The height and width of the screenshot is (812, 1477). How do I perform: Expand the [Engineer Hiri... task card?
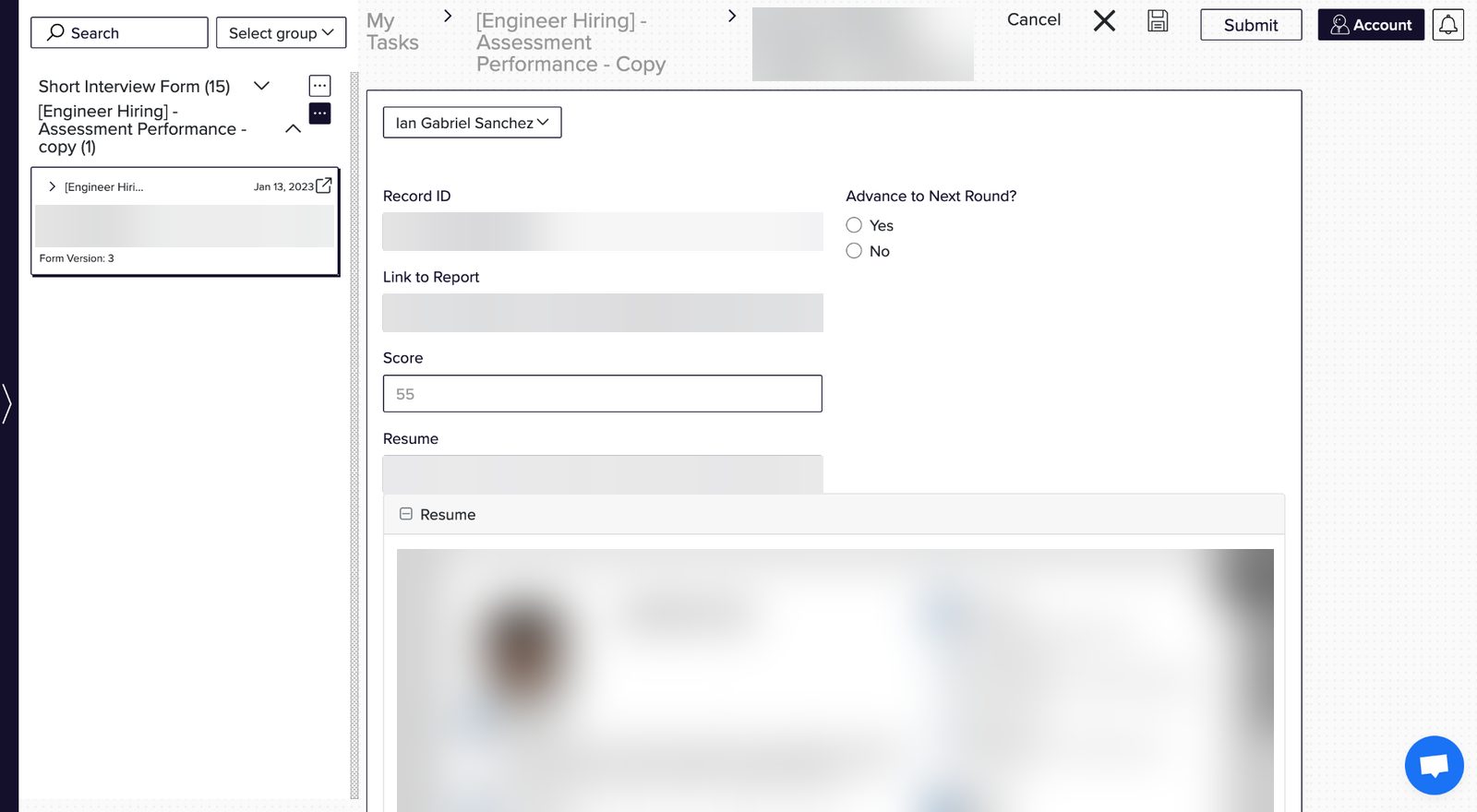click(x=52, y=186)
